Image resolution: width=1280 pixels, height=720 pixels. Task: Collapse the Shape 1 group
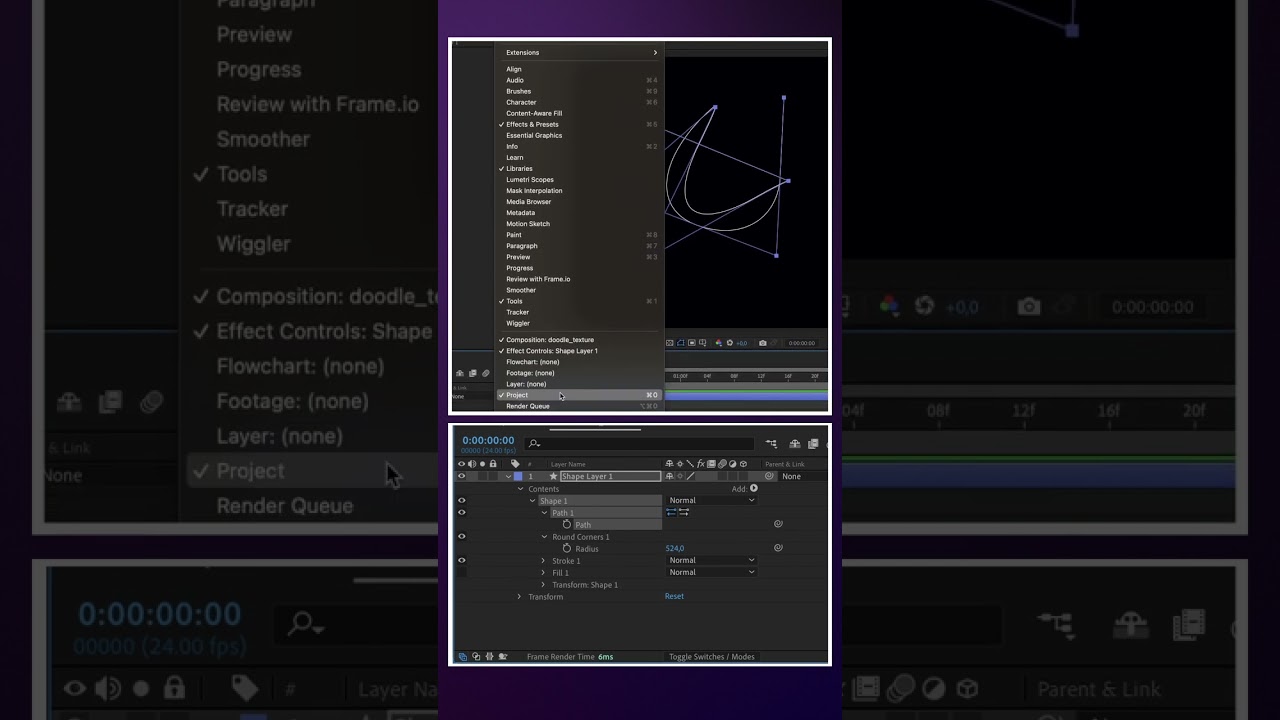pos(532,500)
